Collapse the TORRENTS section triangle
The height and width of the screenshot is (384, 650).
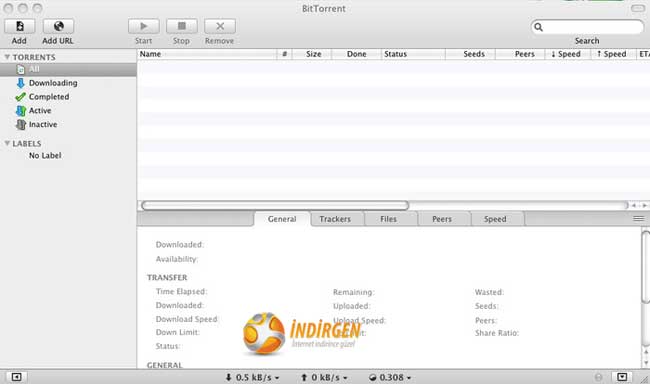click(x=7, y=57)
